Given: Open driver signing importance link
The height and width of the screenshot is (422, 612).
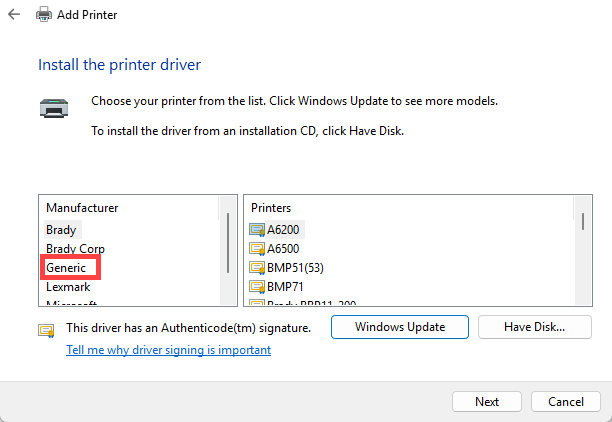Looking at the screenshot, I should coord(169,350).
